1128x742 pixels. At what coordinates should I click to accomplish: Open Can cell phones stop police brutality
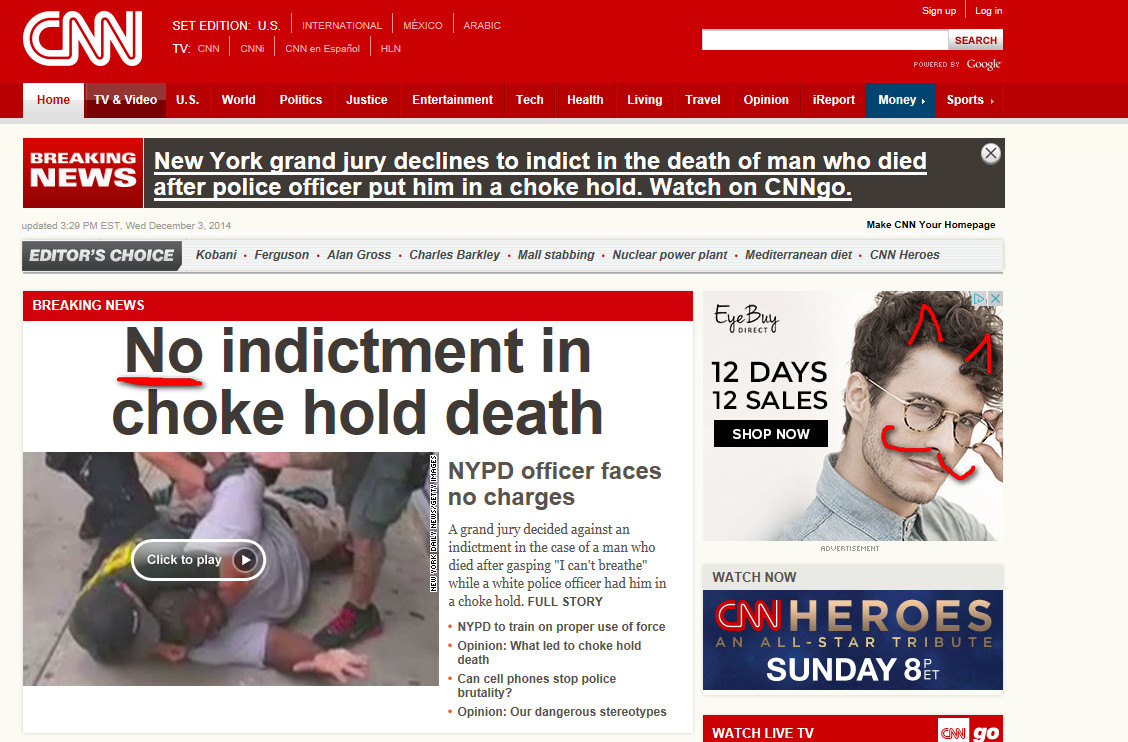click(x=537, y=686)
